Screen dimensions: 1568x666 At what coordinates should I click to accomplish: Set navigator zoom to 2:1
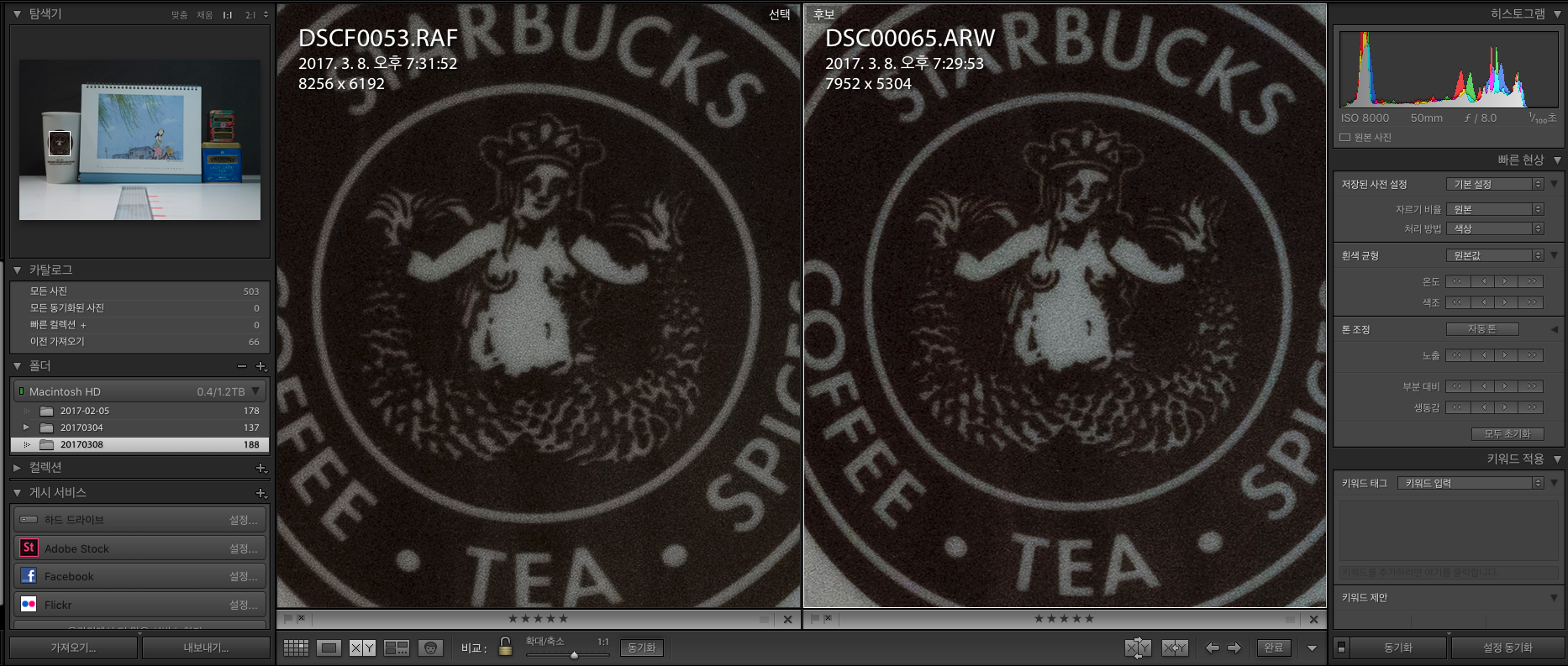[250, 15]
